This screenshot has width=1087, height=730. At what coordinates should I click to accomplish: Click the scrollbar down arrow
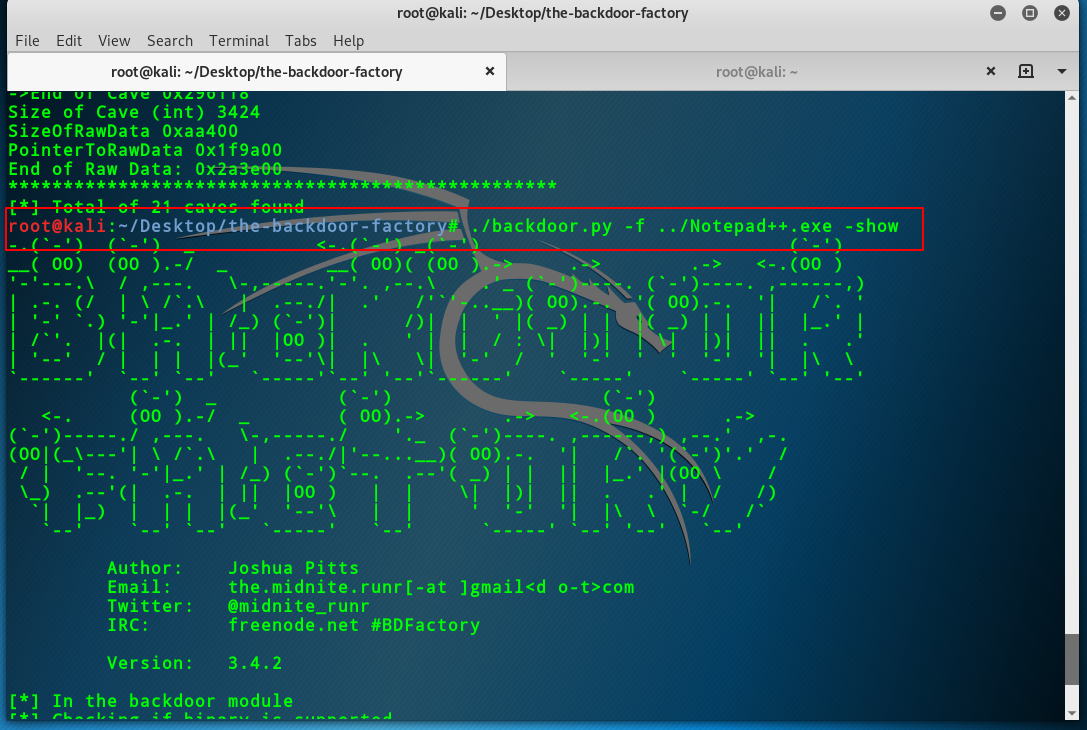click(x=1072, y=713)
